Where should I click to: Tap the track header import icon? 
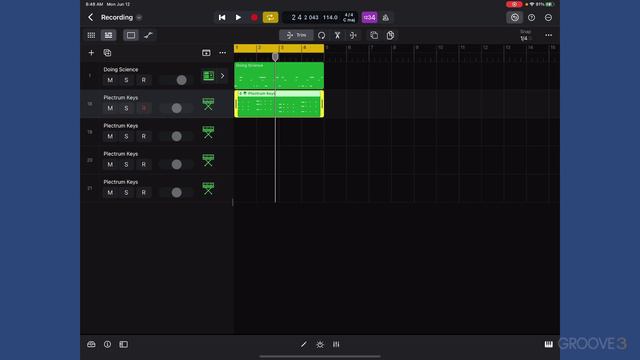tap(206, 53)
